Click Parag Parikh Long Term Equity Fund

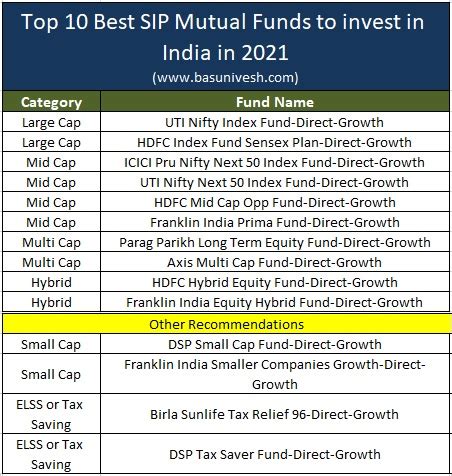tap(275, 242)
